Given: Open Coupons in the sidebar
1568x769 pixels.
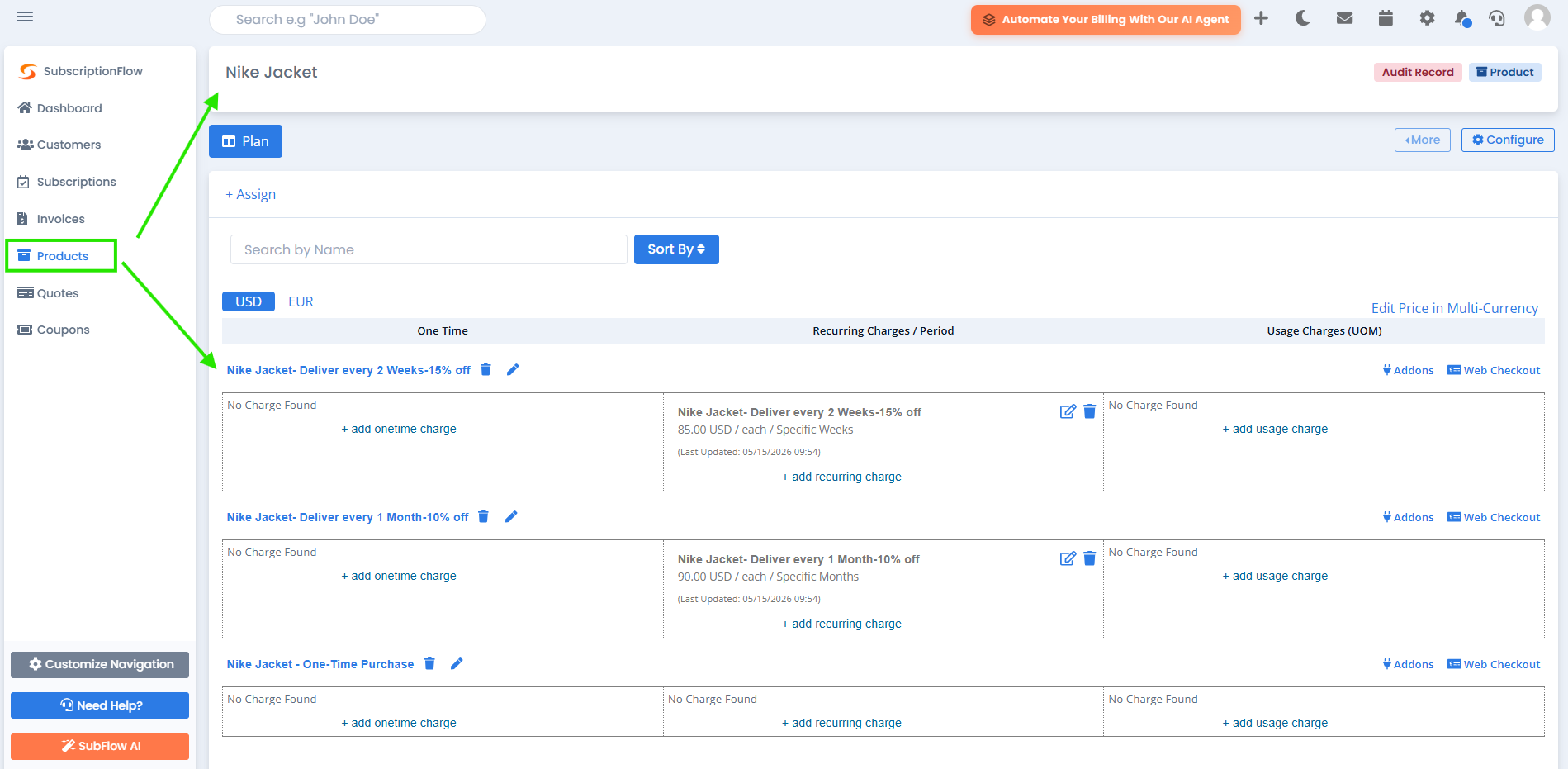Looking at the screenshot, I should pos(53,330).
